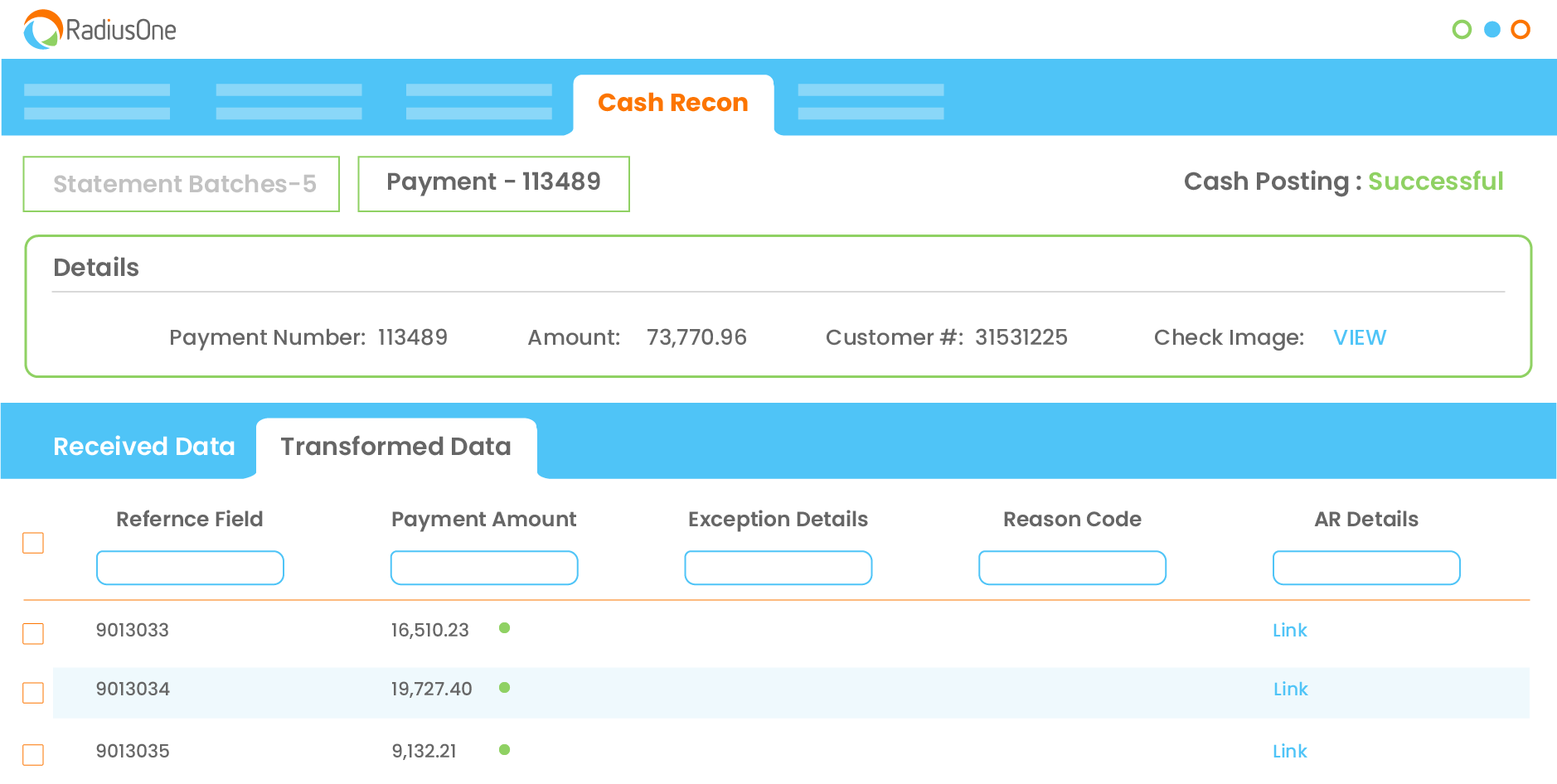Click the green status dot for row 9013034
1557x784 pixels.
(505, 688)
